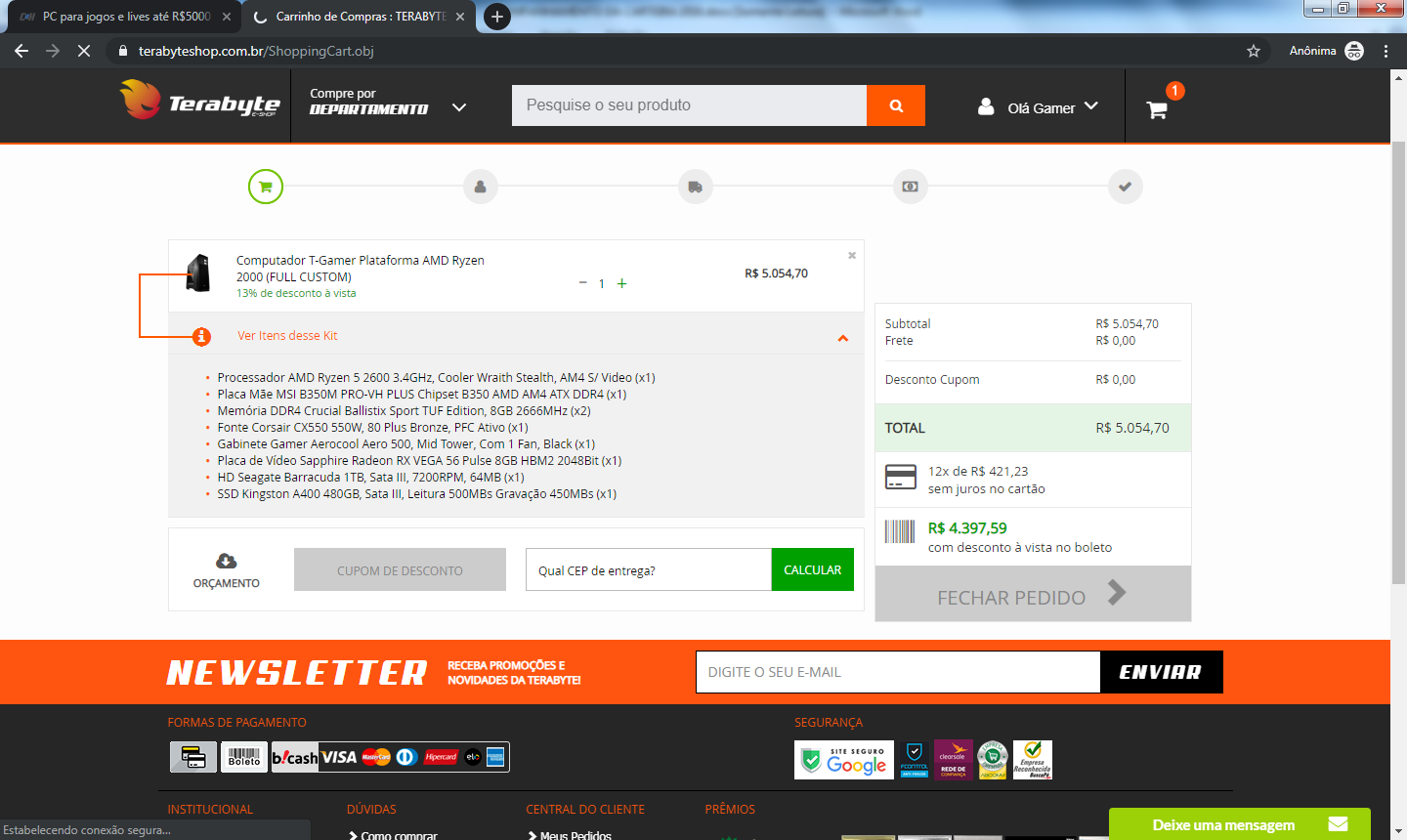Click the boleto barcode icon
Screen dimensions: 1407x840
[x=900, y=531]
